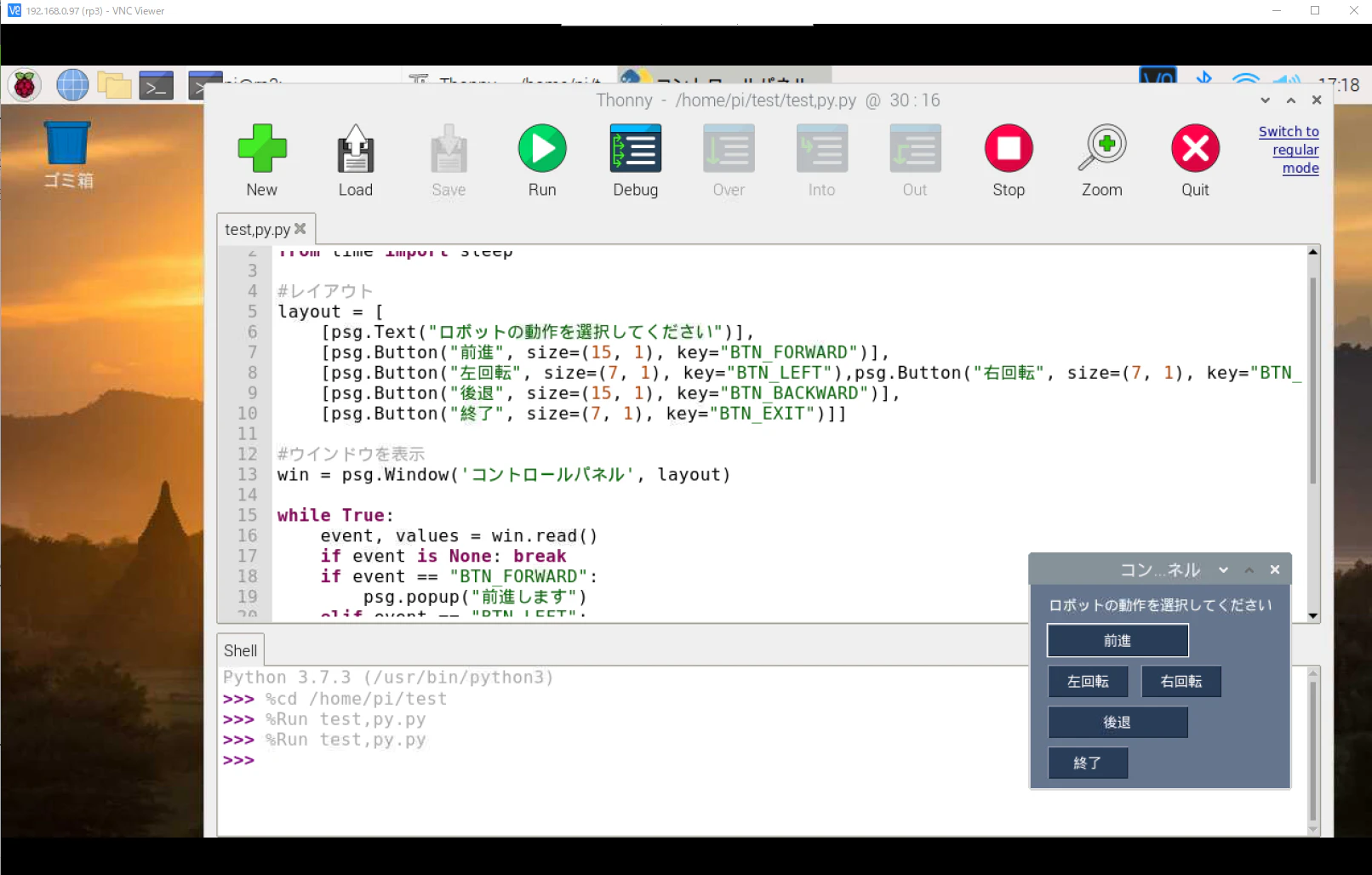Launch the web browser globe icon
1372x875 pixels.
click(72, 85)
